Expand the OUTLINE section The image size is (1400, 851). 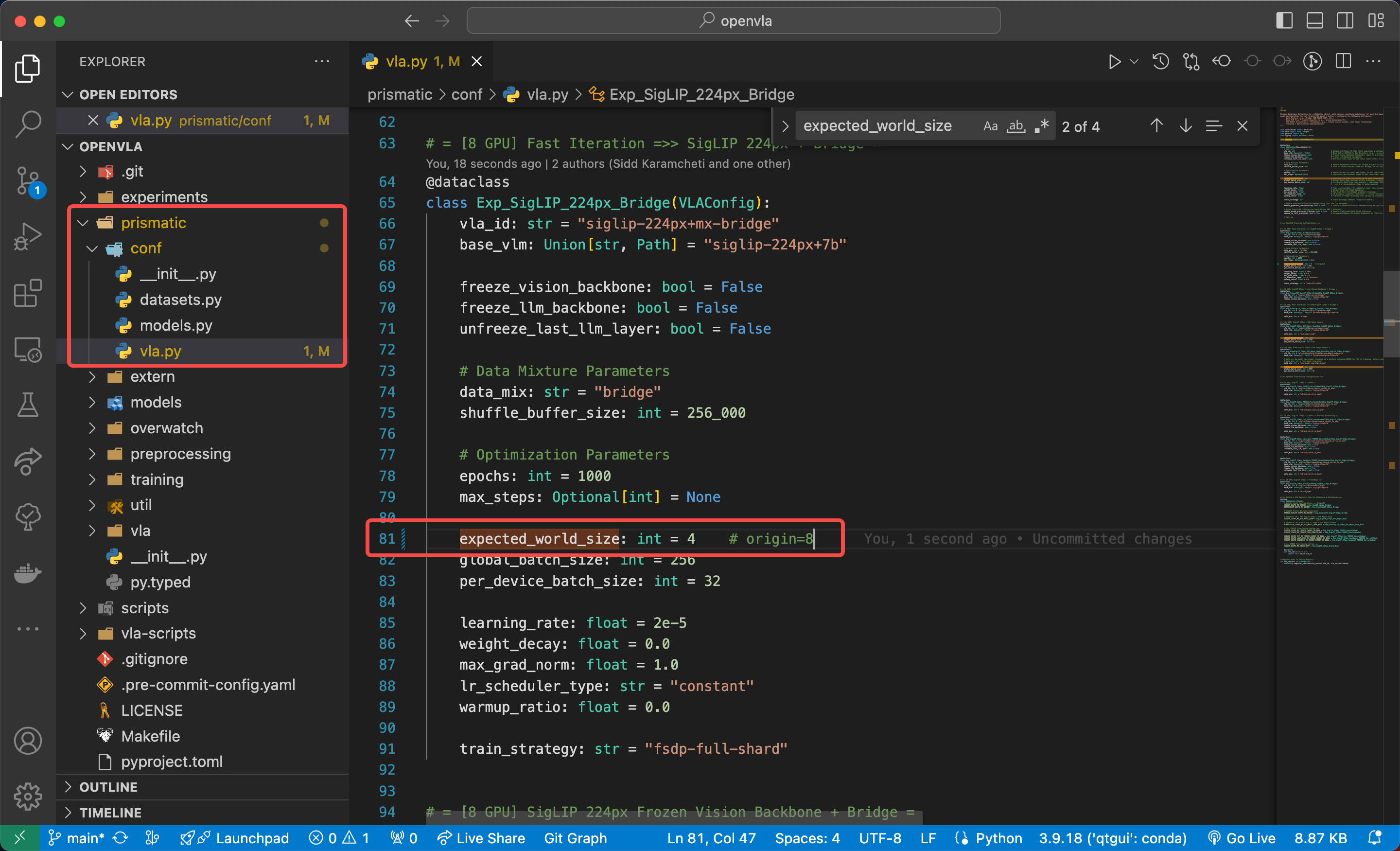click(x=108, y=787)
